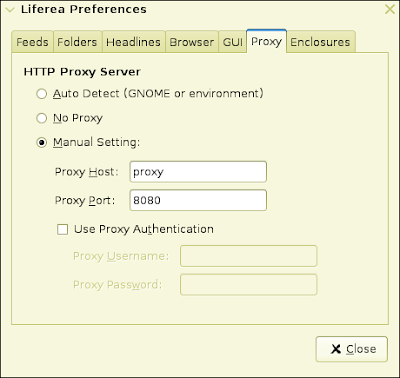Click the HTTP Proxy Server heading
Viewport: 400px width, 378px height.
click(82, 72)
